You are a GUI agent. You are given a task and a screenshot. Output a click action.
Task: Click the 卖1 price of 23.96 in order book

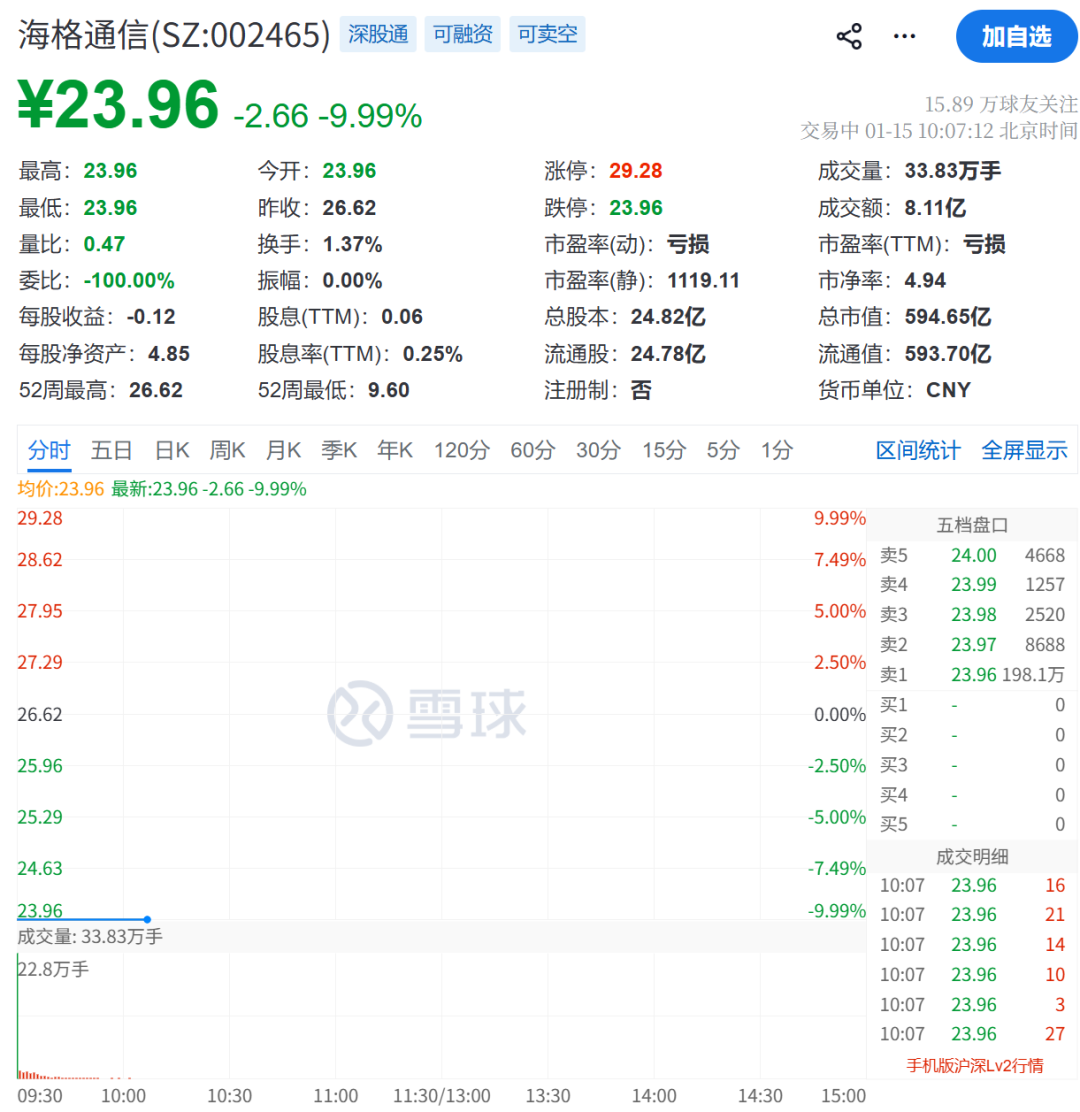(x=973, y=675)
